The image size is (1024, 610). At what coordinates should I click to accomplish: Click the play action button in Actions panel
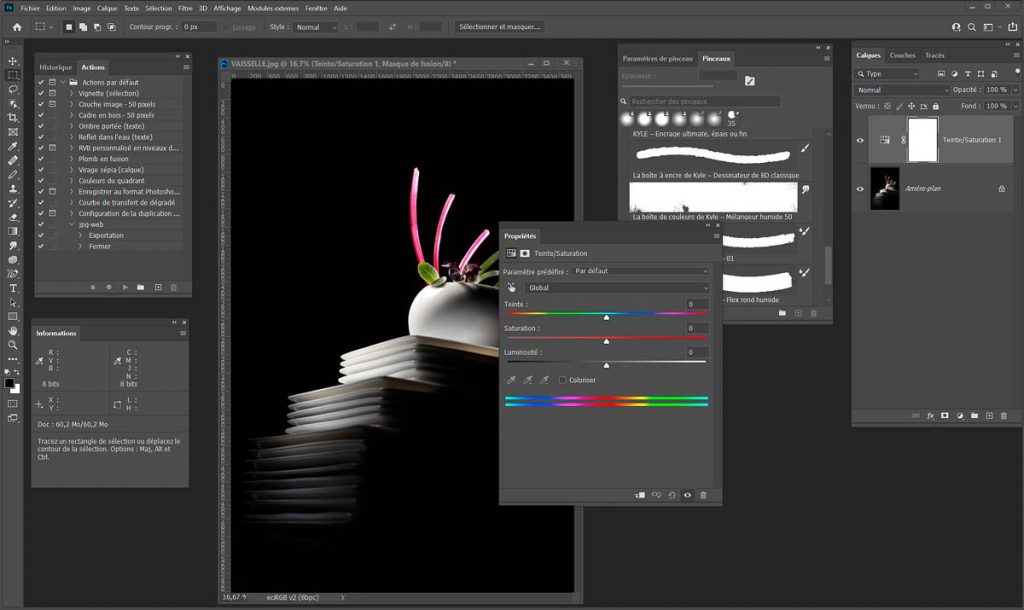coord(125,287)
